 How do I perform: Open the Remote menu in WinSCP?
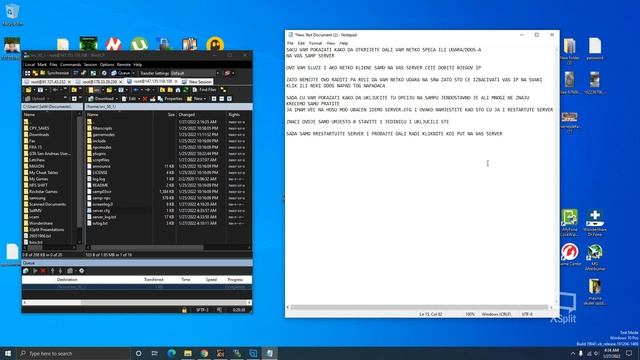124,64
